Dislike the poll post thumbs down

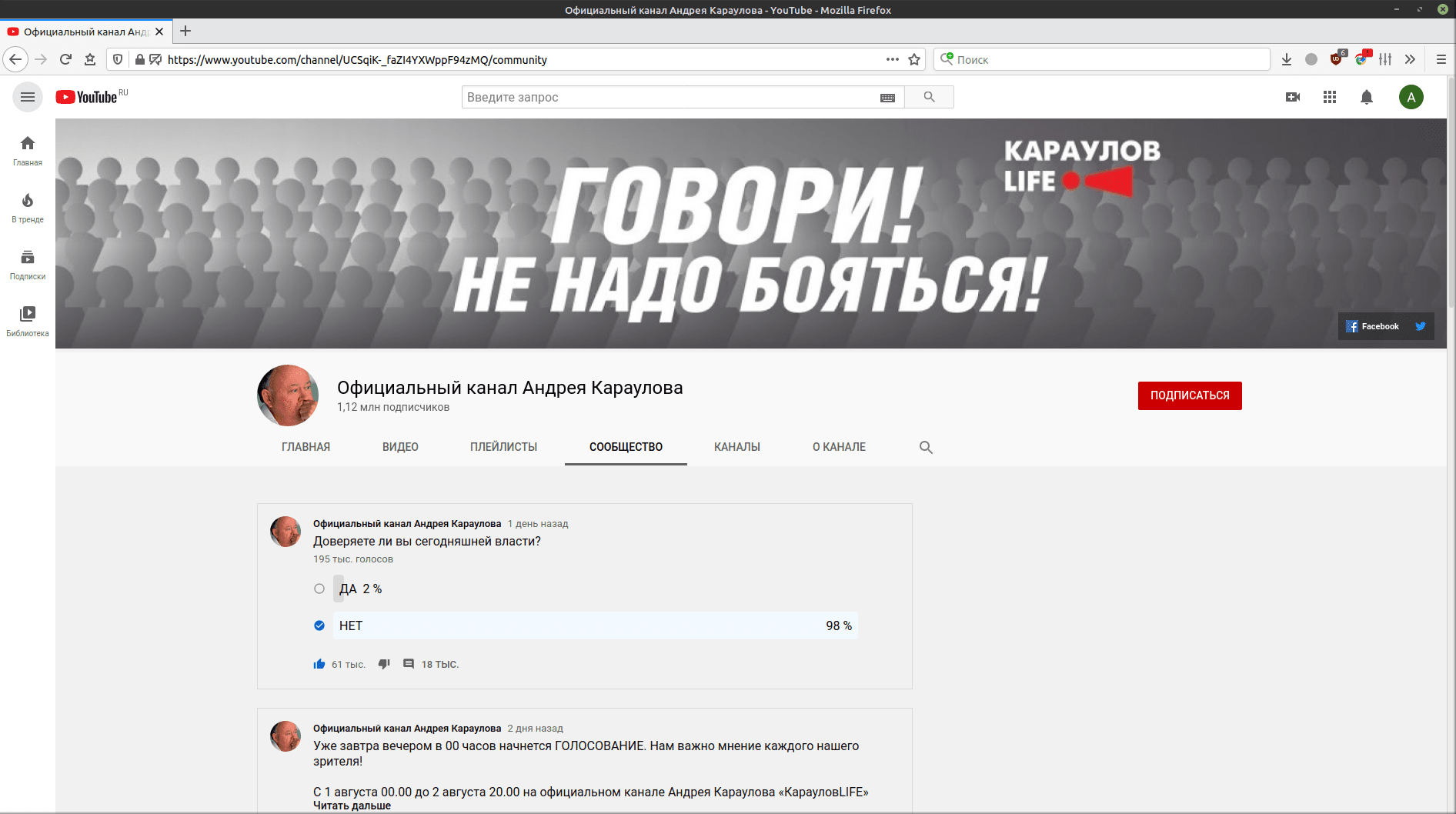tap(384, 664)
